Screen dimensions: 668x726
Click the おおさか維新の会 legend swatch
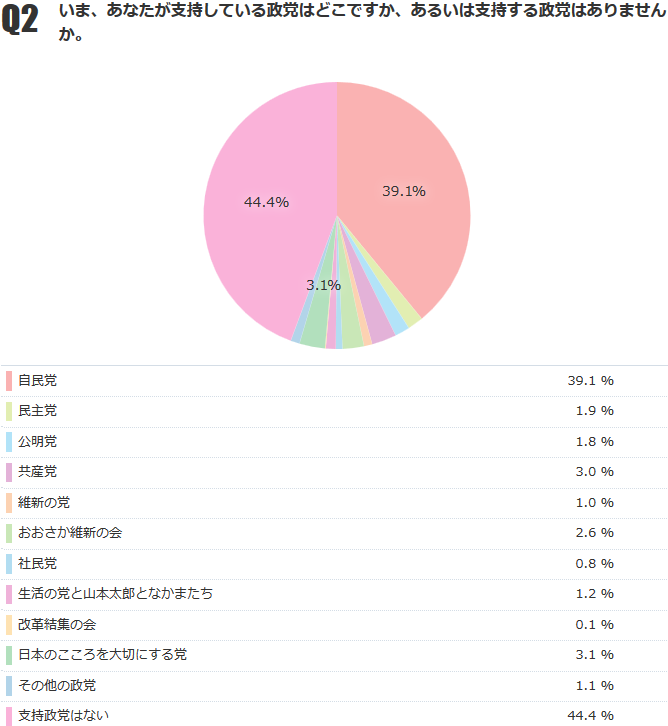(8, 533)
